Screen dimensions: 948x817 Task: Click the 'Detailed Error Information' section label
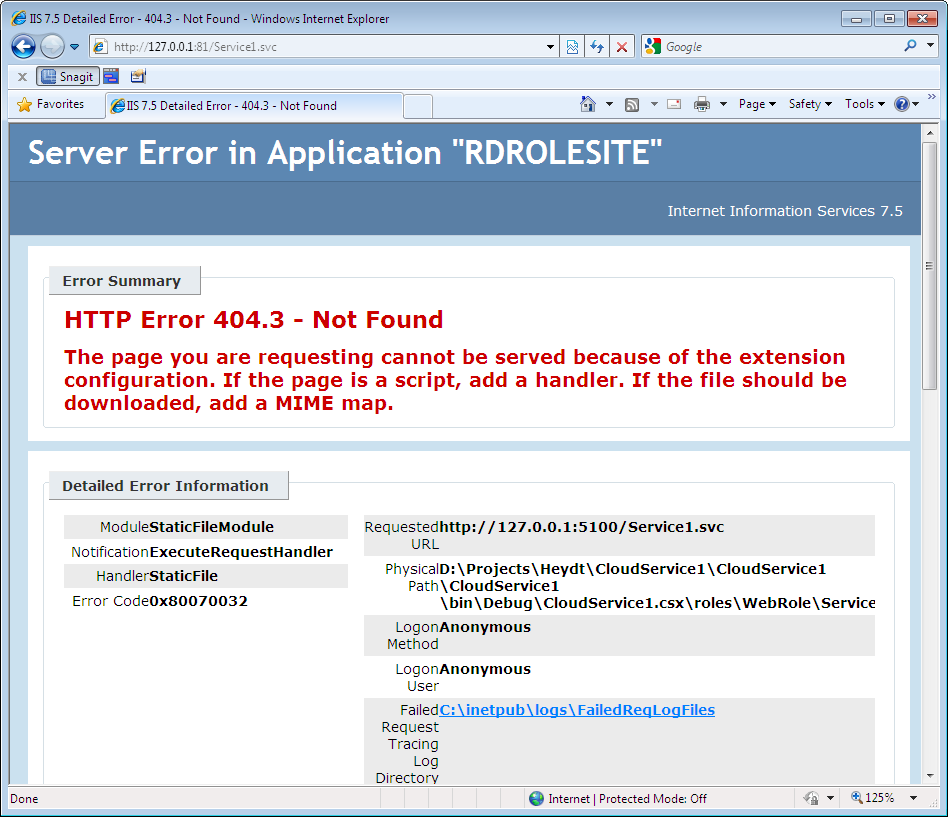pyautogui.click(x=165, y=486)
